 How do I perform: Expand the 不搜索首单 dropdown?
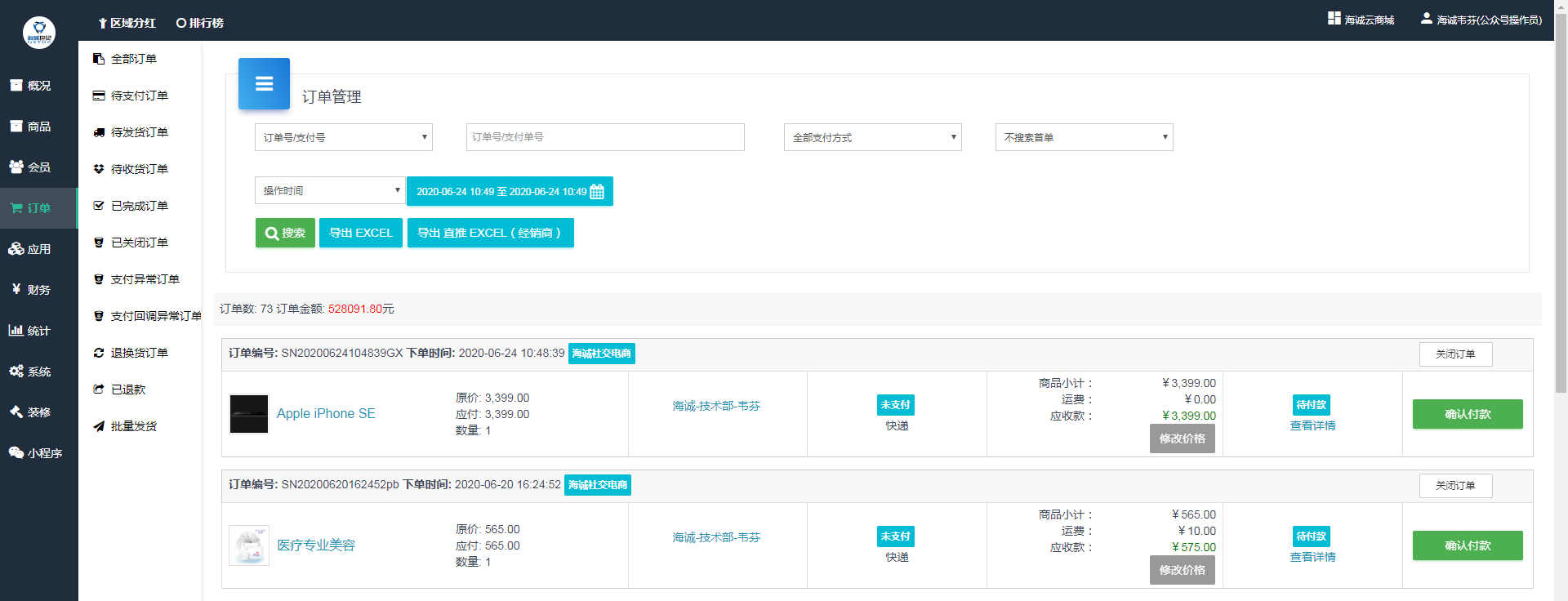(1084, 137)
